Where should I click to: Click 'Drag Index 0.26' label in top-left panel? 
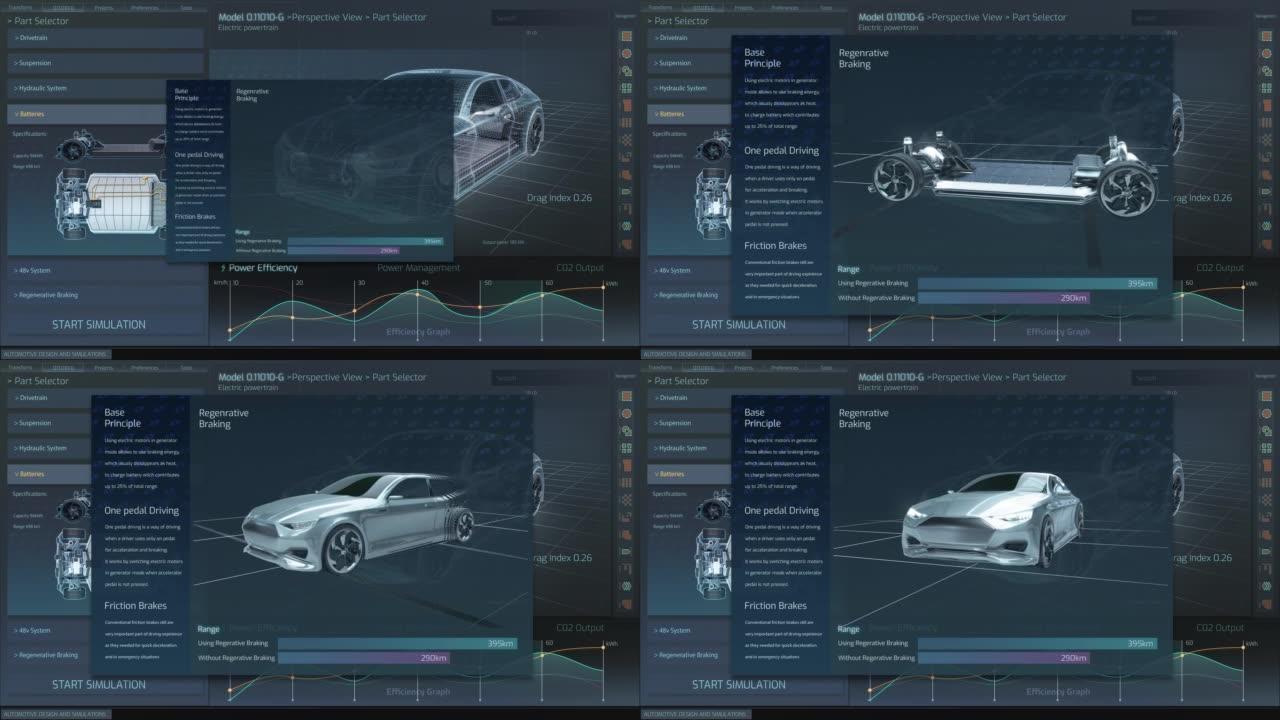click(x=559, y=198)
